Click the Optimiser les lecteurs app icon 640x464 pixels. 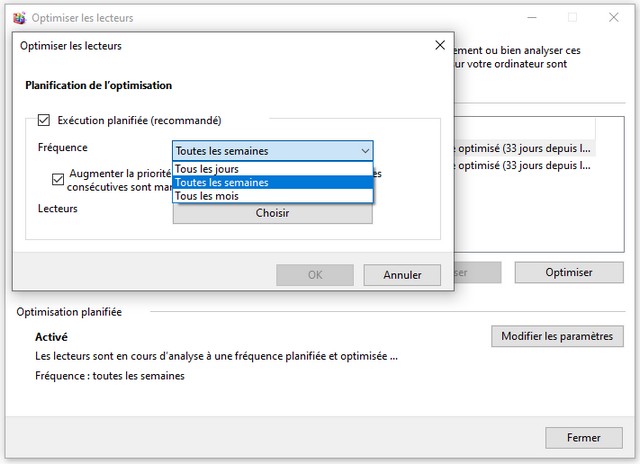(x=19, y=18)
